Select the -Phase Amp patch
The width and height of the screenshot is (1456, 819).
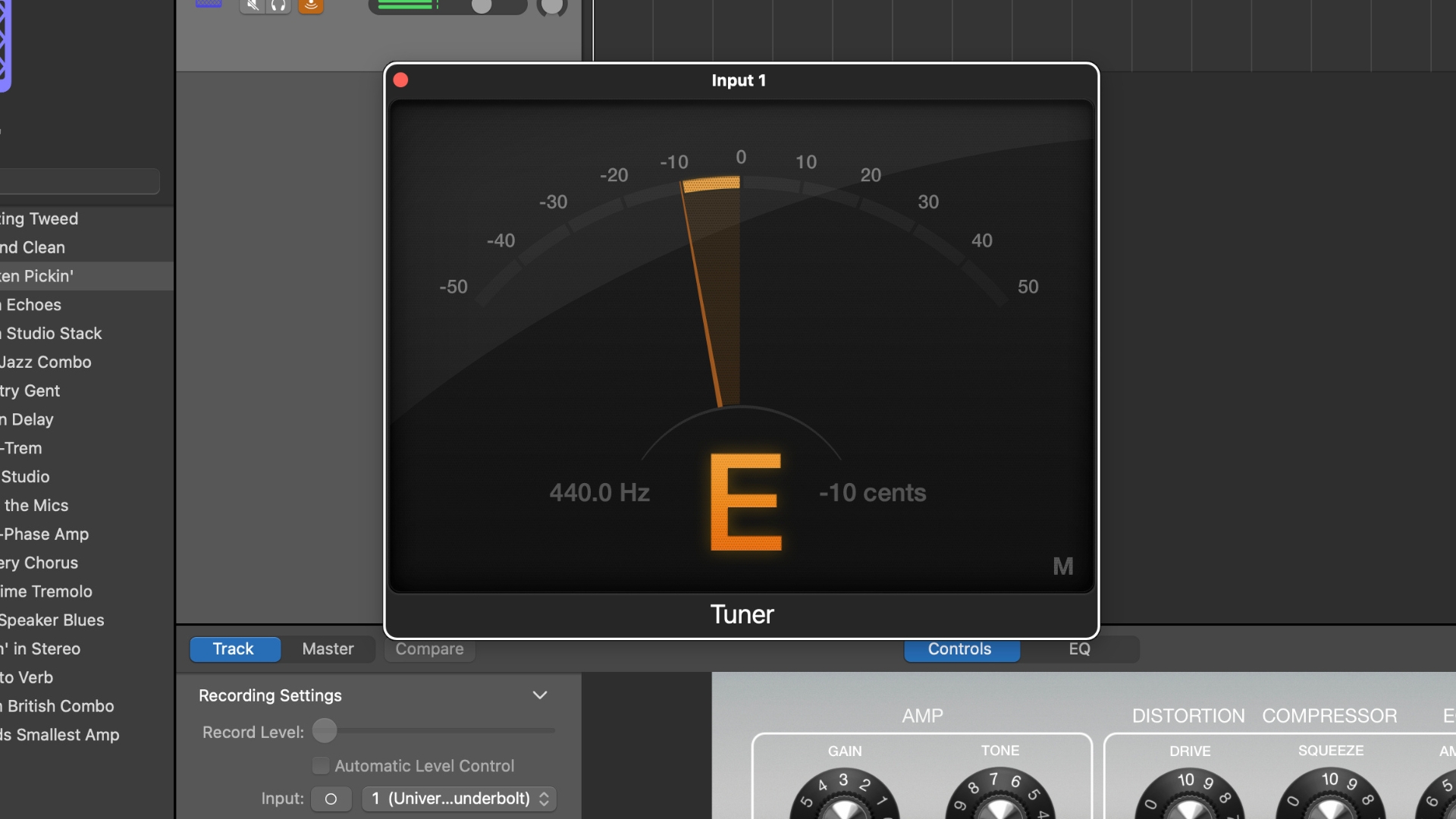tap(86, 535)
